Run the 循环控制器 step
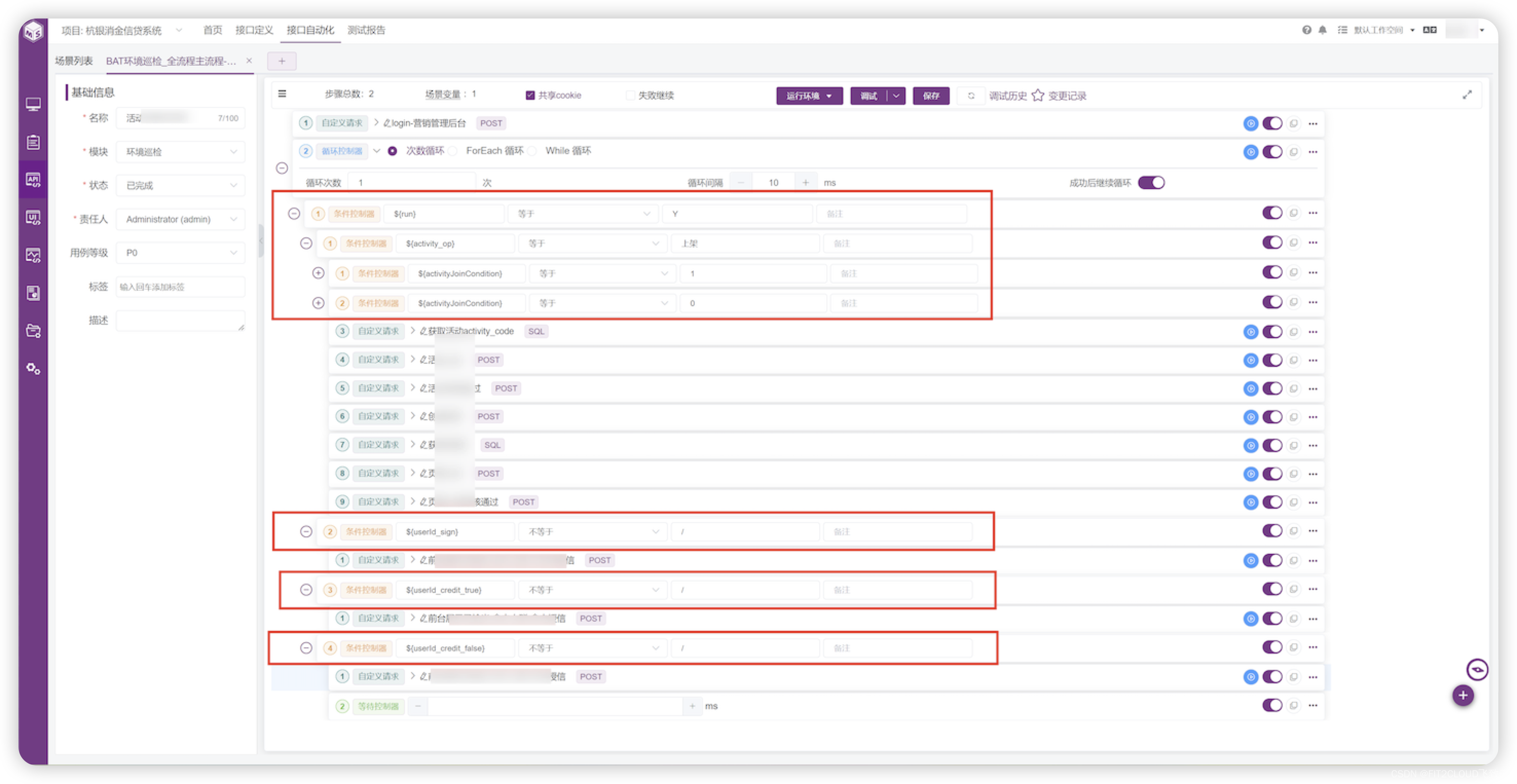 pos(1250,152)
